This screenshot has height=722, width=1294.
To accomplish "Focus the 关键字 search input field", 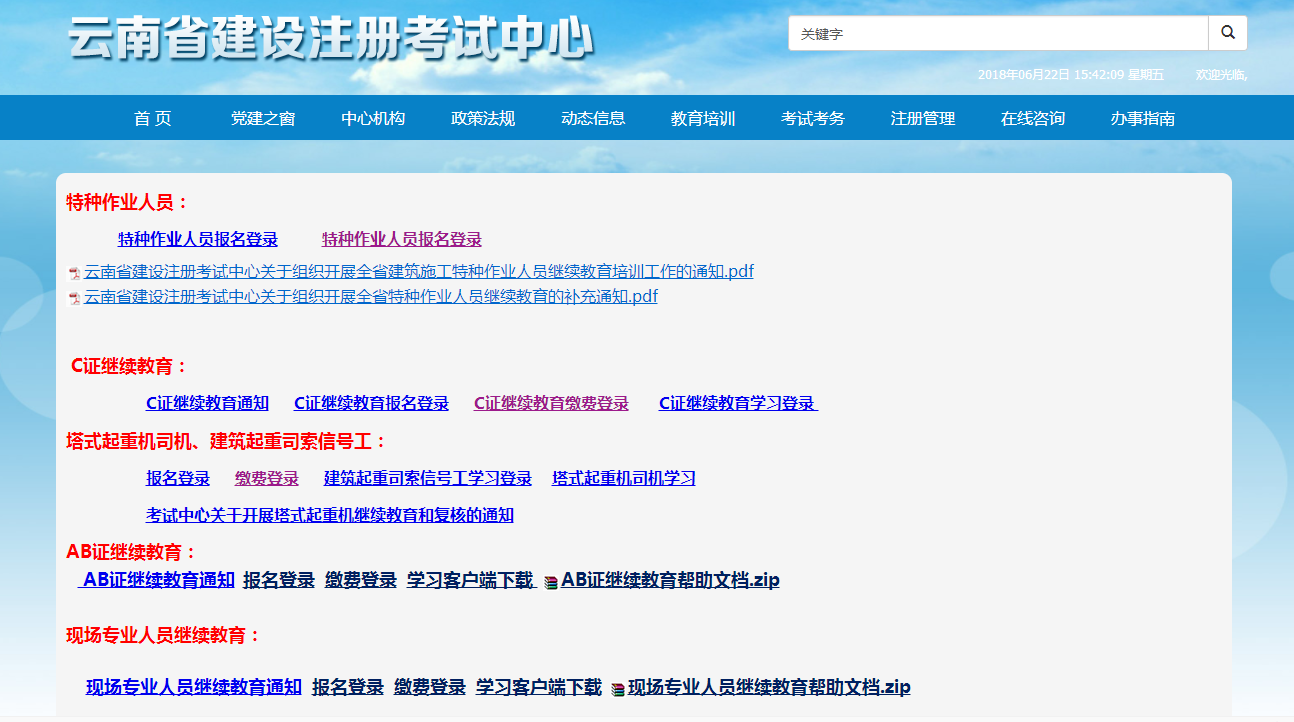I will tap(997, 33).
